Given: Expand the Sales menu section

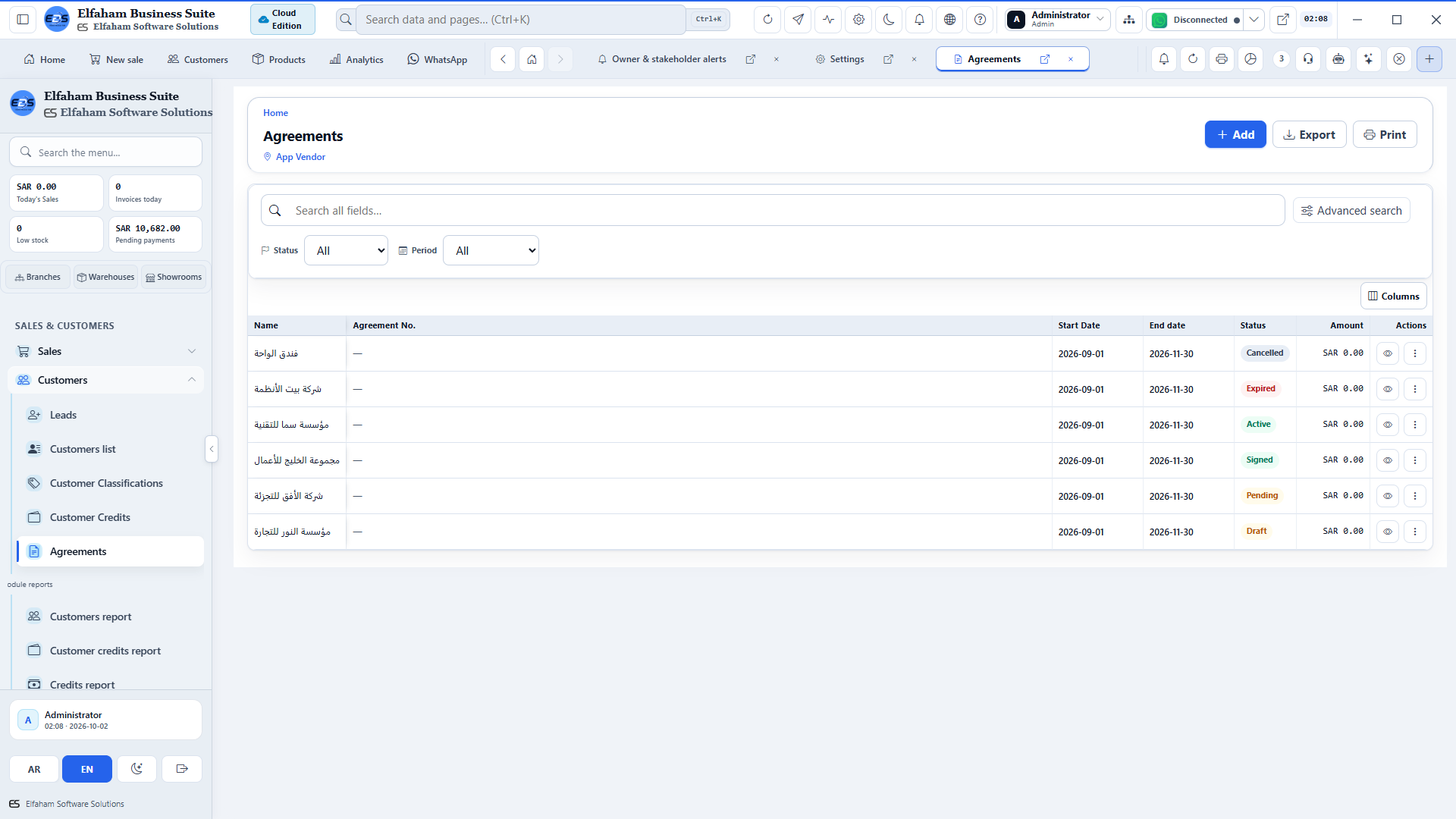Looking at the screenshot, I should [x=106, y=351].
